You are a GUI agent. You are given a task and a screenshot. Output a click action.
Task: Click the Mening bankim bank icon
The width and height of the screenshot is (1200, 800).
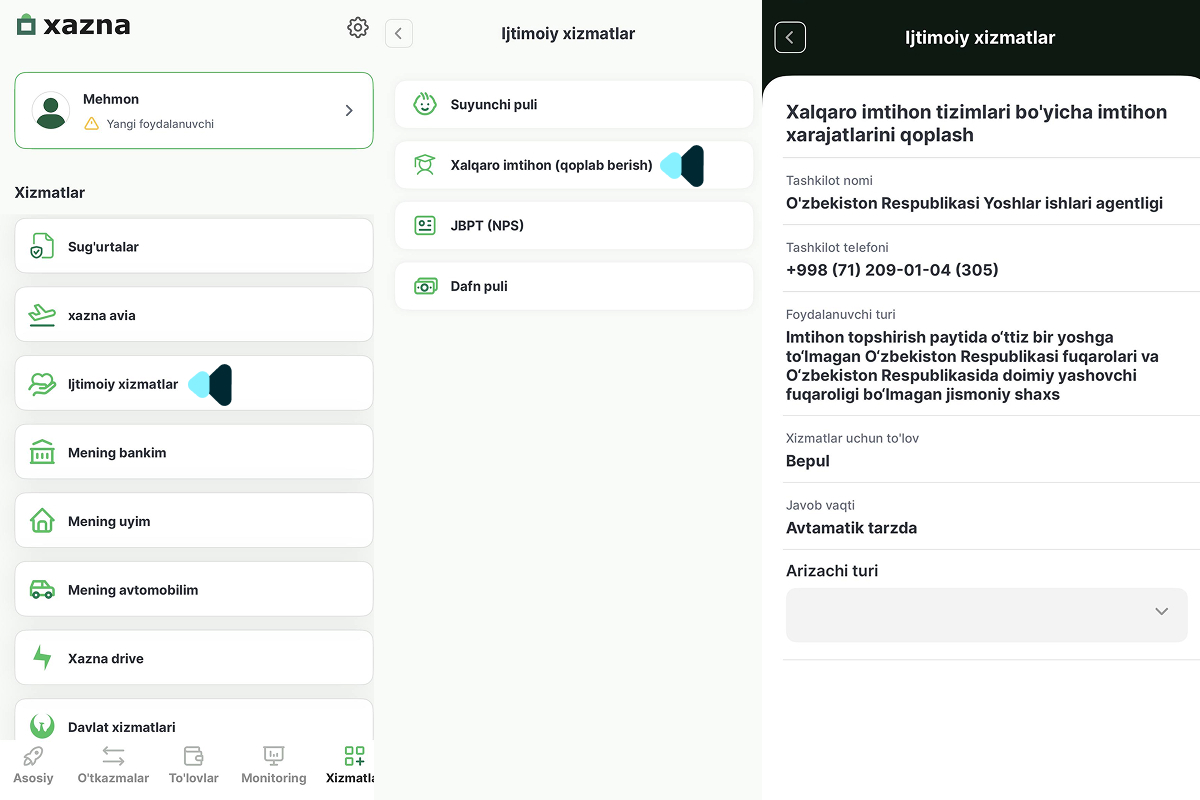[x=41, y=452]
